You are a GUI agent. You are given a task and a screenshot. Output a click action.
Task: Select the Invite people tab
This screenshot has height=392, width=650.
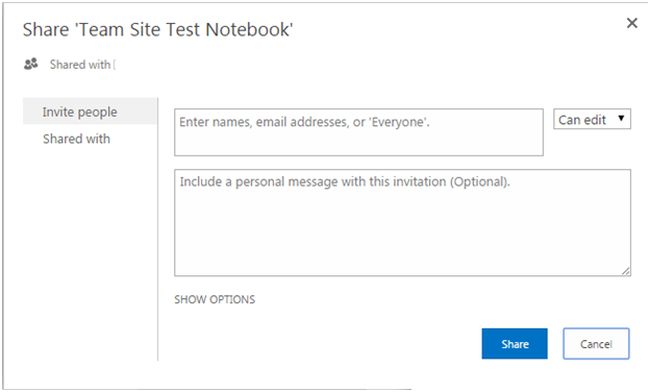(x=90, y=111)
